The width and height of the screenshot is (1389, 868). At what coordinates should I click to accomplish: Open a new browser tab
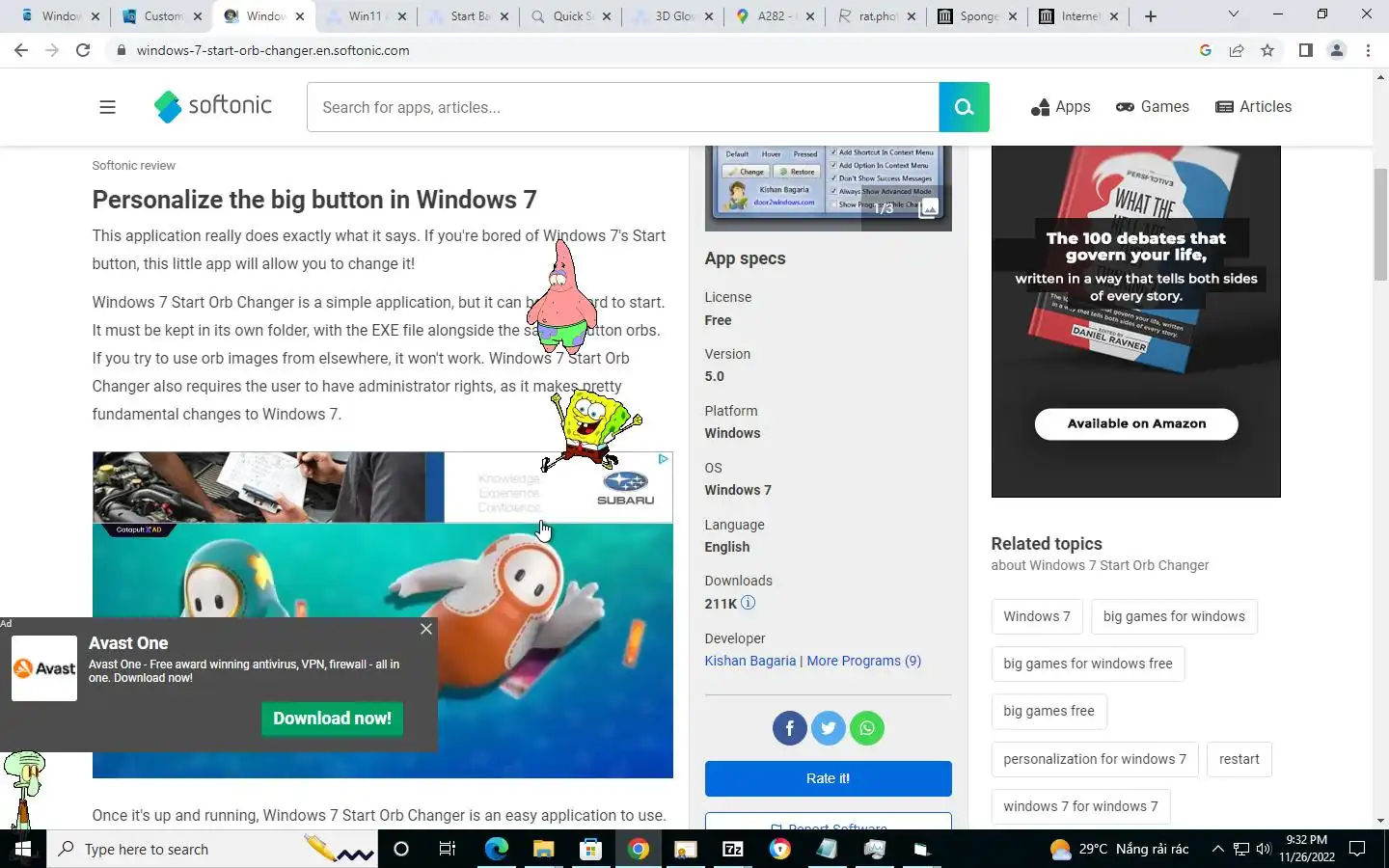click(1150, 16)
